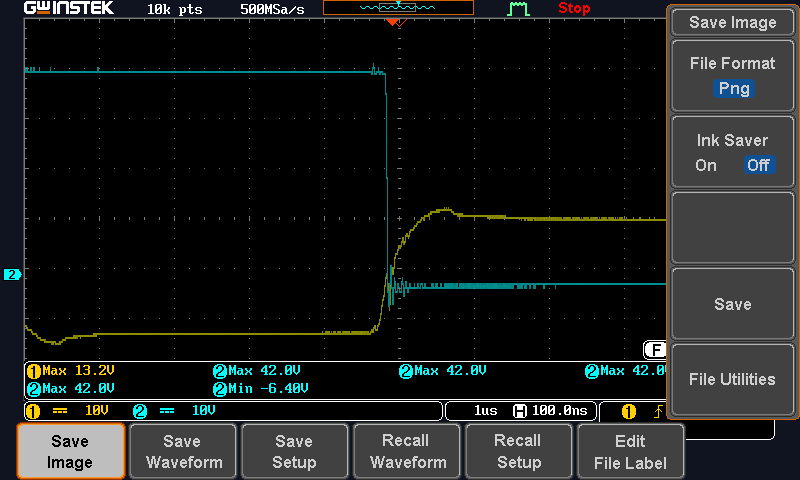This screenshot has height=480, width=800.
Task: Turn Ink Saver On
Action: (x=706, y=165)
